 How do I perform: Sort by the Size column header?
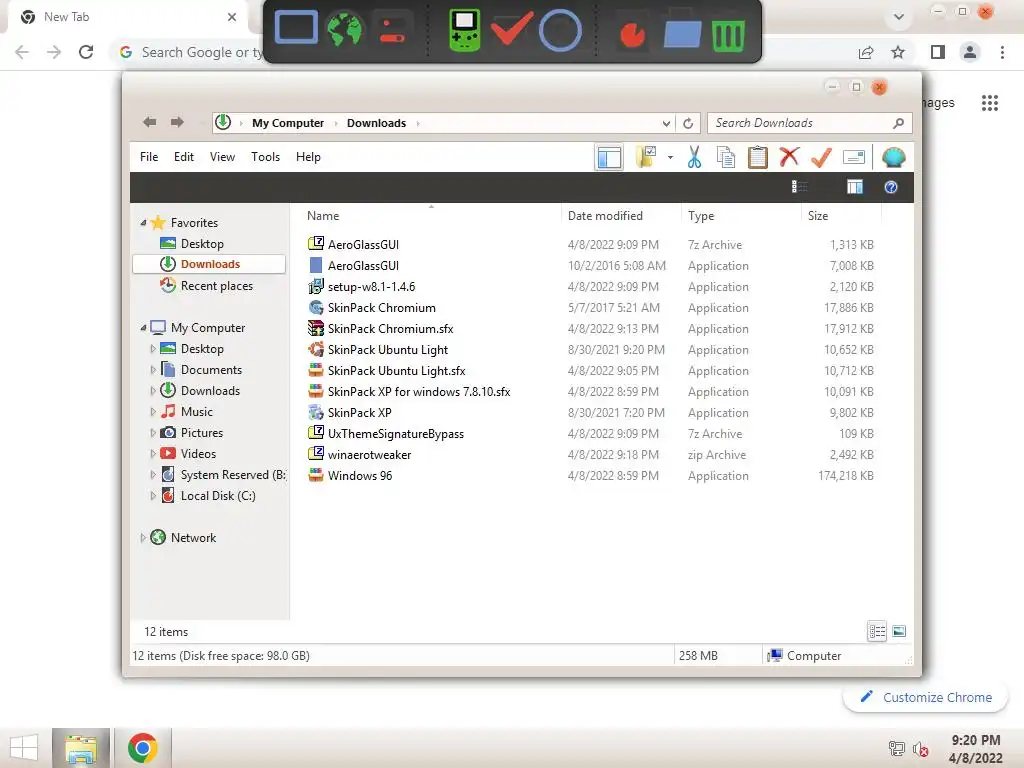tap(818, 216)
